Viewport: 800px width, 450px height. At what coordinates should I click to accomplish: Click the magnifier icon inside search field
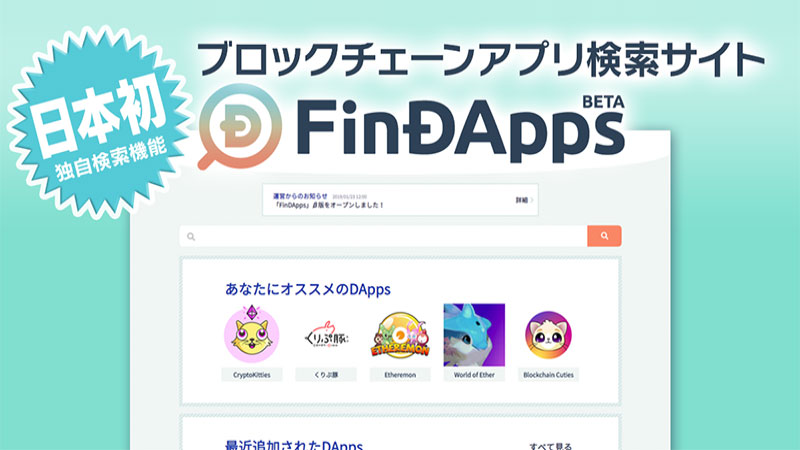pos(191,236)
